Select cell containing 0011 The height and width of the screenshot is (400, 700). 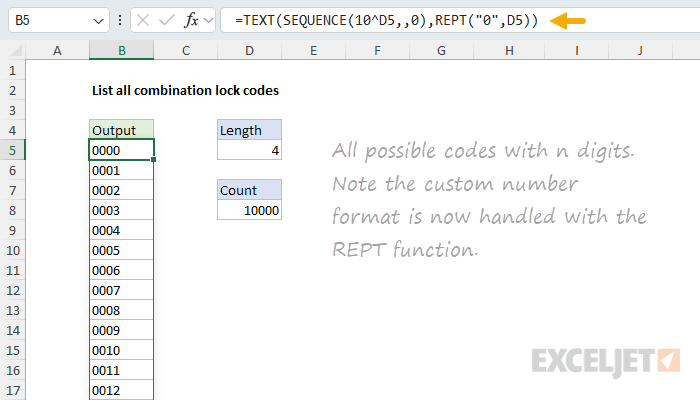click(x=121, y=371)
